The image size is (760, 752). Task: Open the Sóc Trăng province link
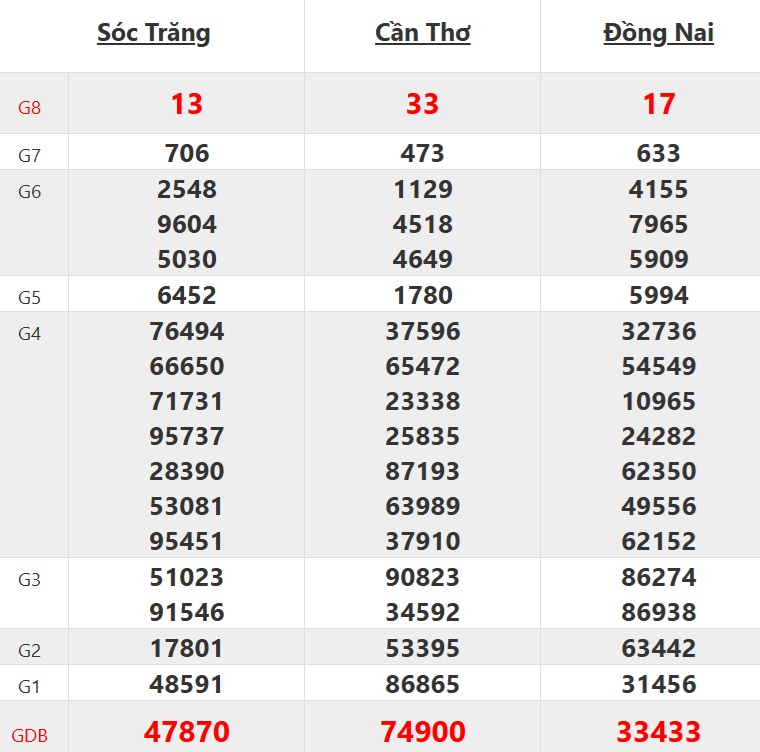[x=154, y=33]
